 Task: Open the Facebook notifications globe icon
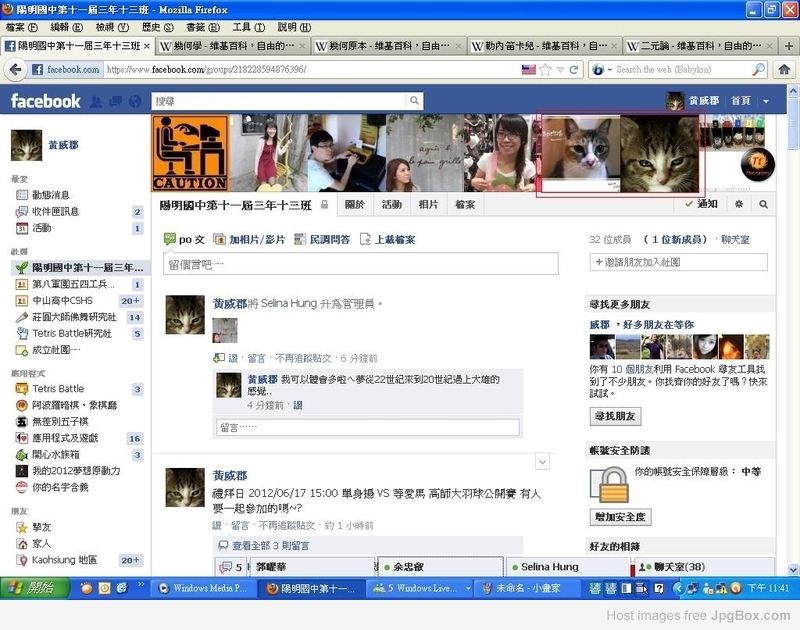pos(133,101)
